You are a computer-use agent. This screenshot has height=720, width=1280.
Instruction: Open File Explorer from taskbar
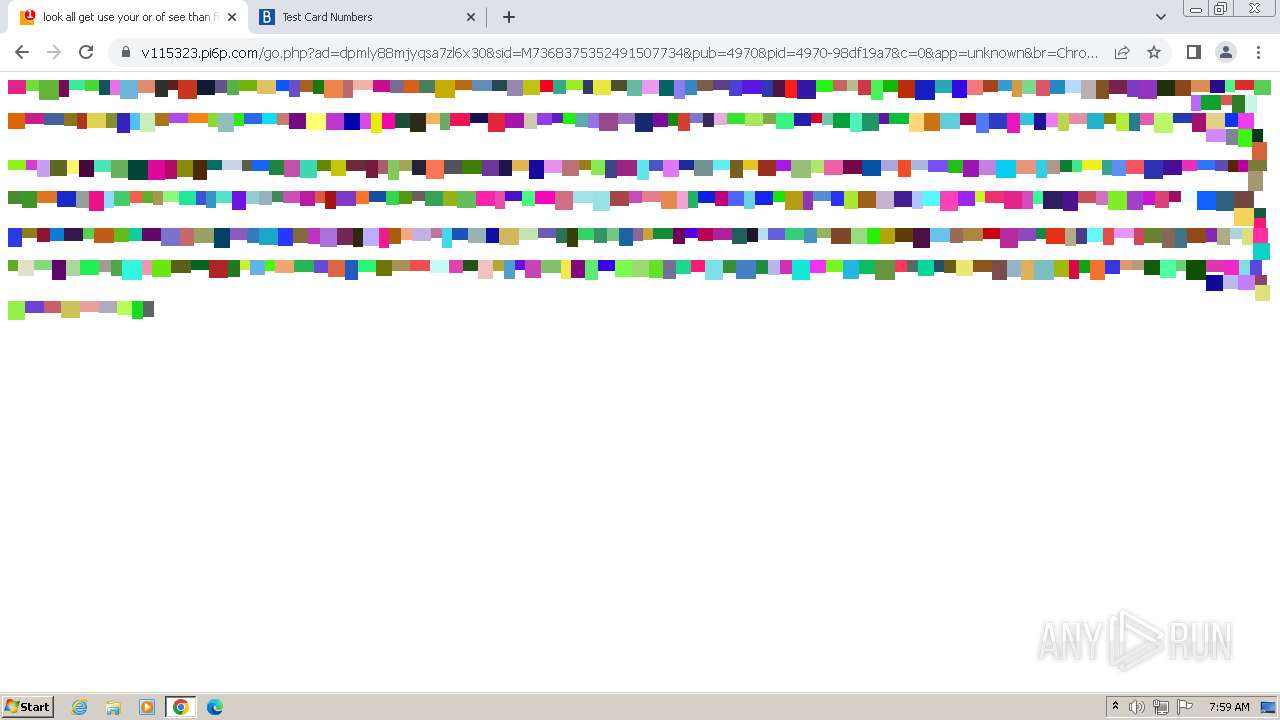pyautogui.click(x=113, y=707)
